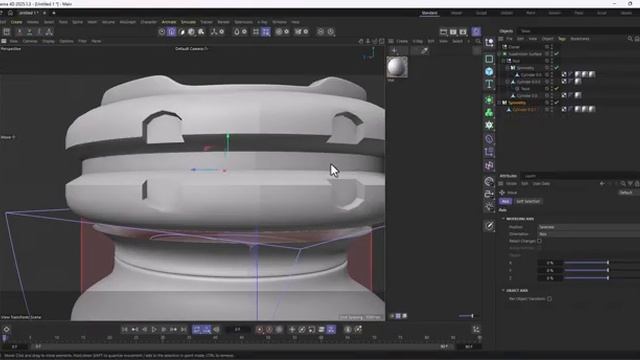The image size is (640, 360).
Task: Switch to the Objects manager tab
Action: tap(506, 31)
